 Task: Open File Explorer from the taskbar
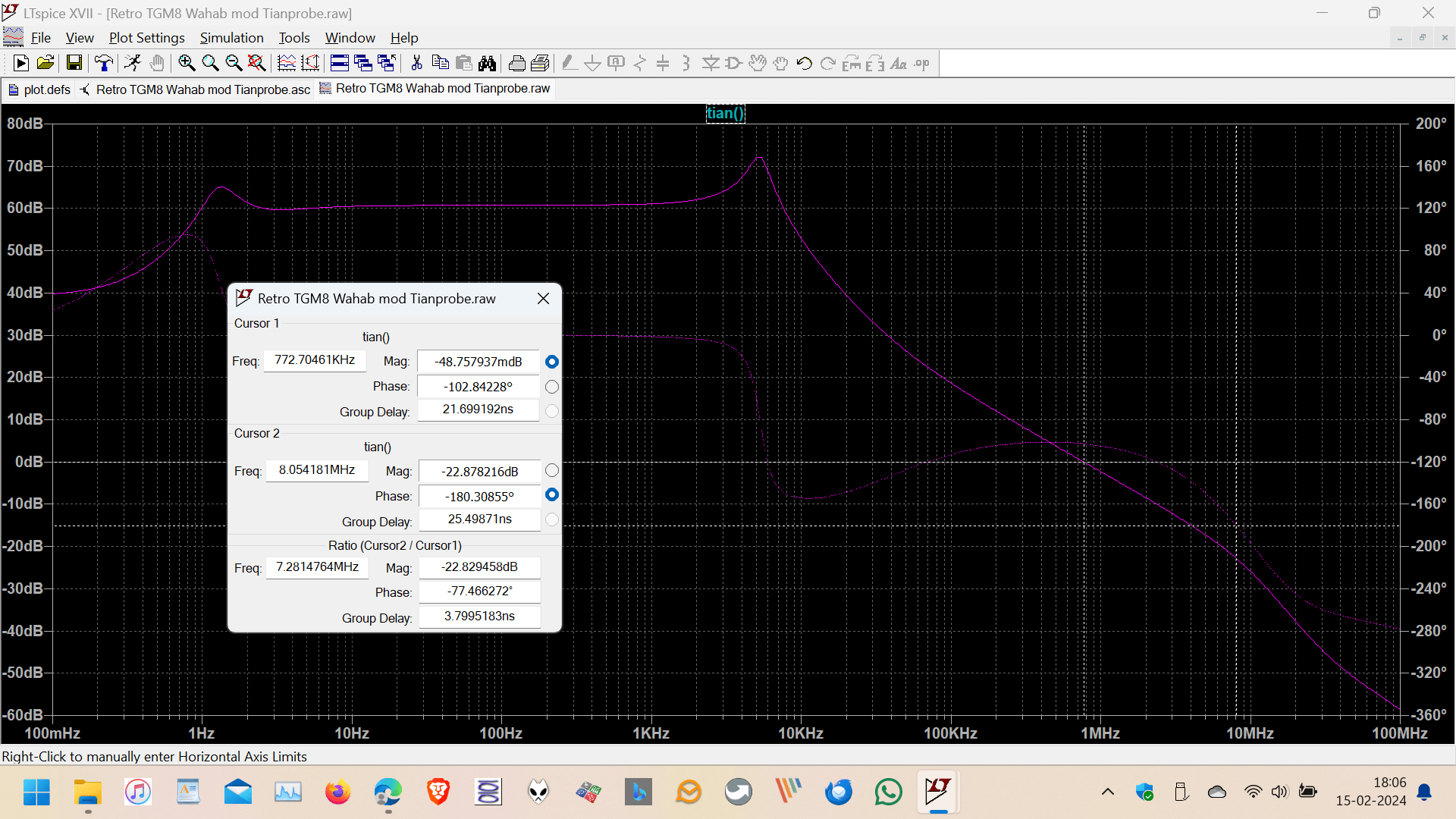click(88, 792)
